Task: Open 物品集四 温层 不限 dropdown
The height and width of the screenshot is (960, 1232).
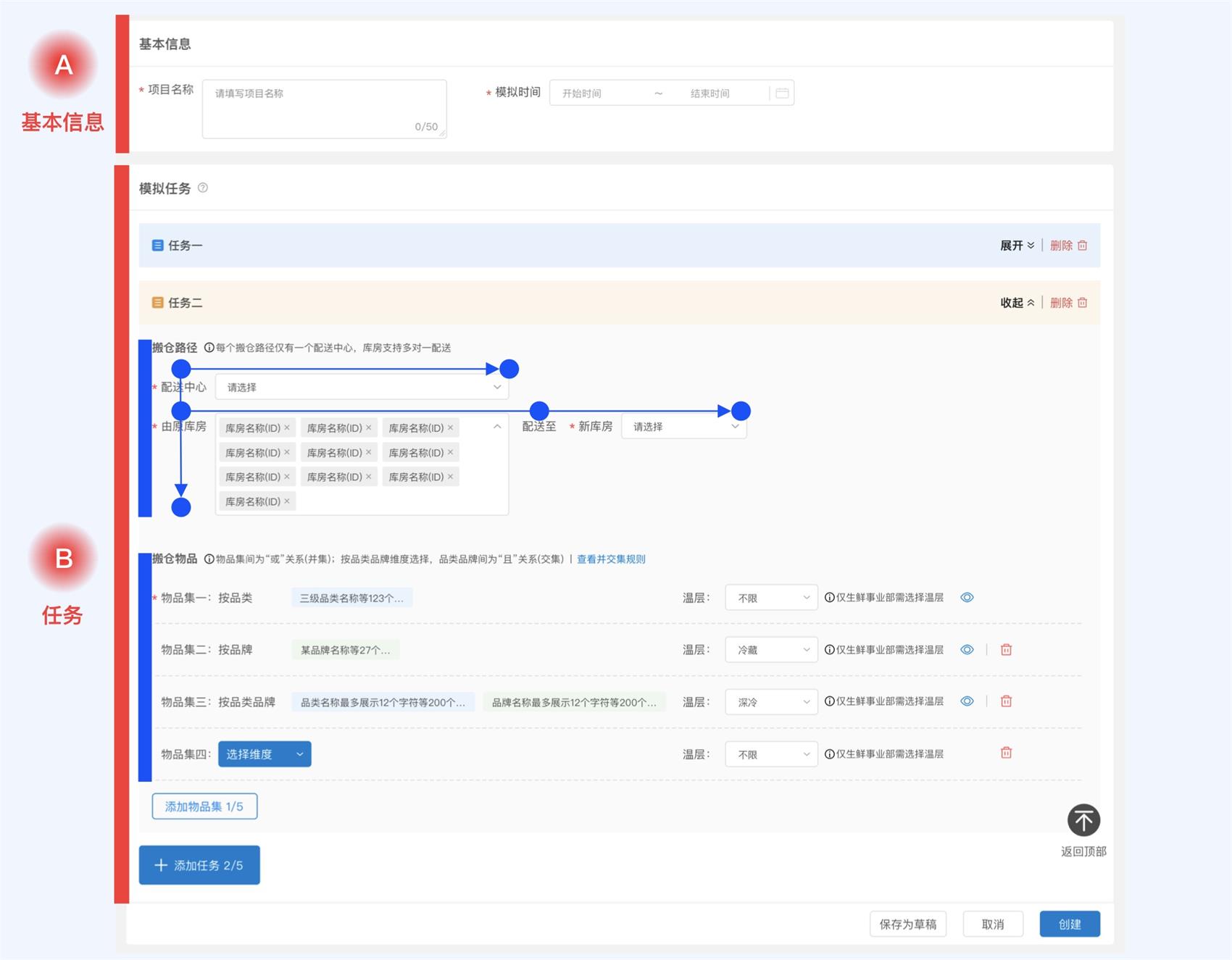Action: pos(771,754)
